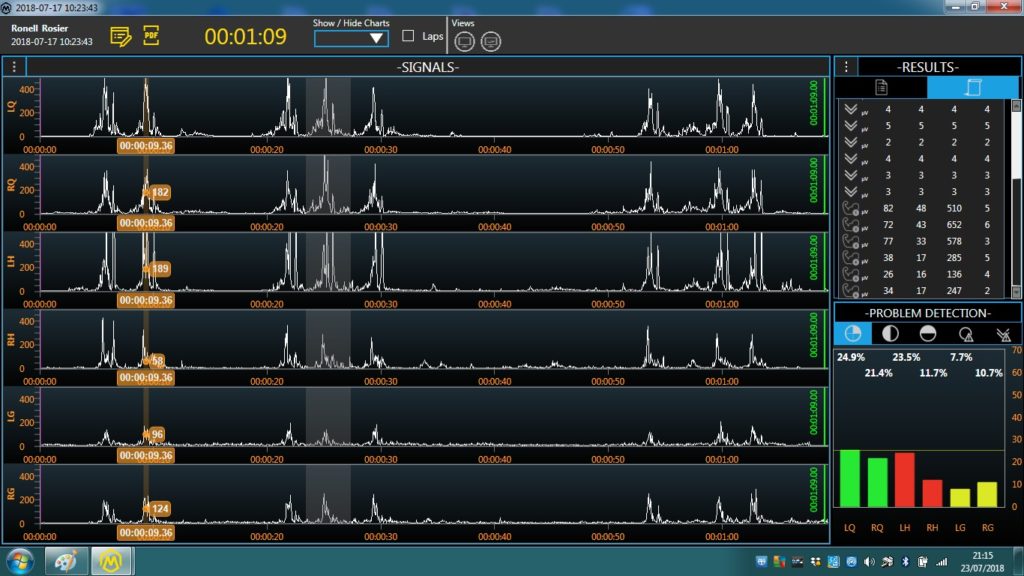Select the circle warning detection view

tap(965, 334)
